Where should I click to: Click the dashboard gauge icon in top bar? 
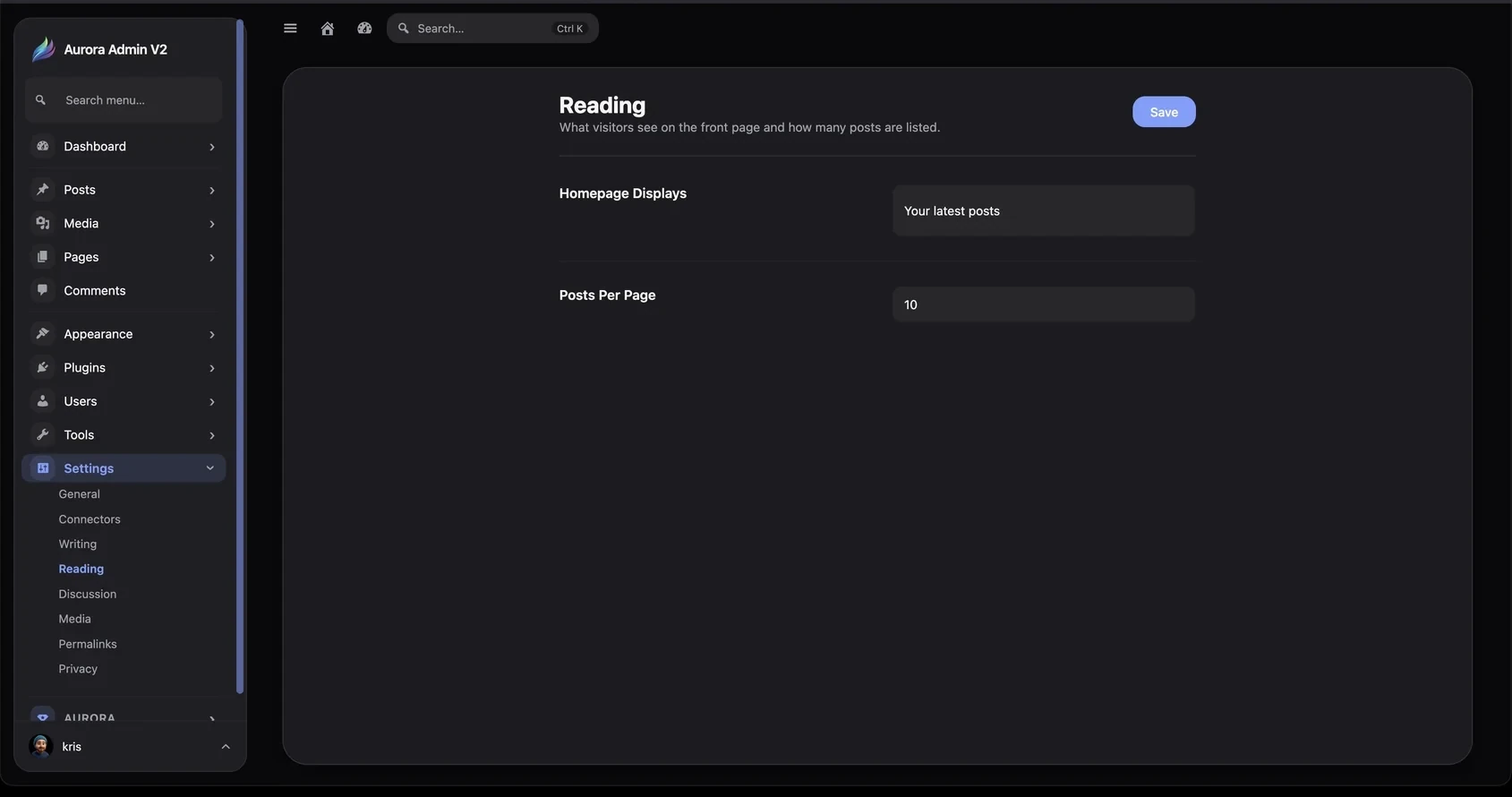[x=364, y=29]
